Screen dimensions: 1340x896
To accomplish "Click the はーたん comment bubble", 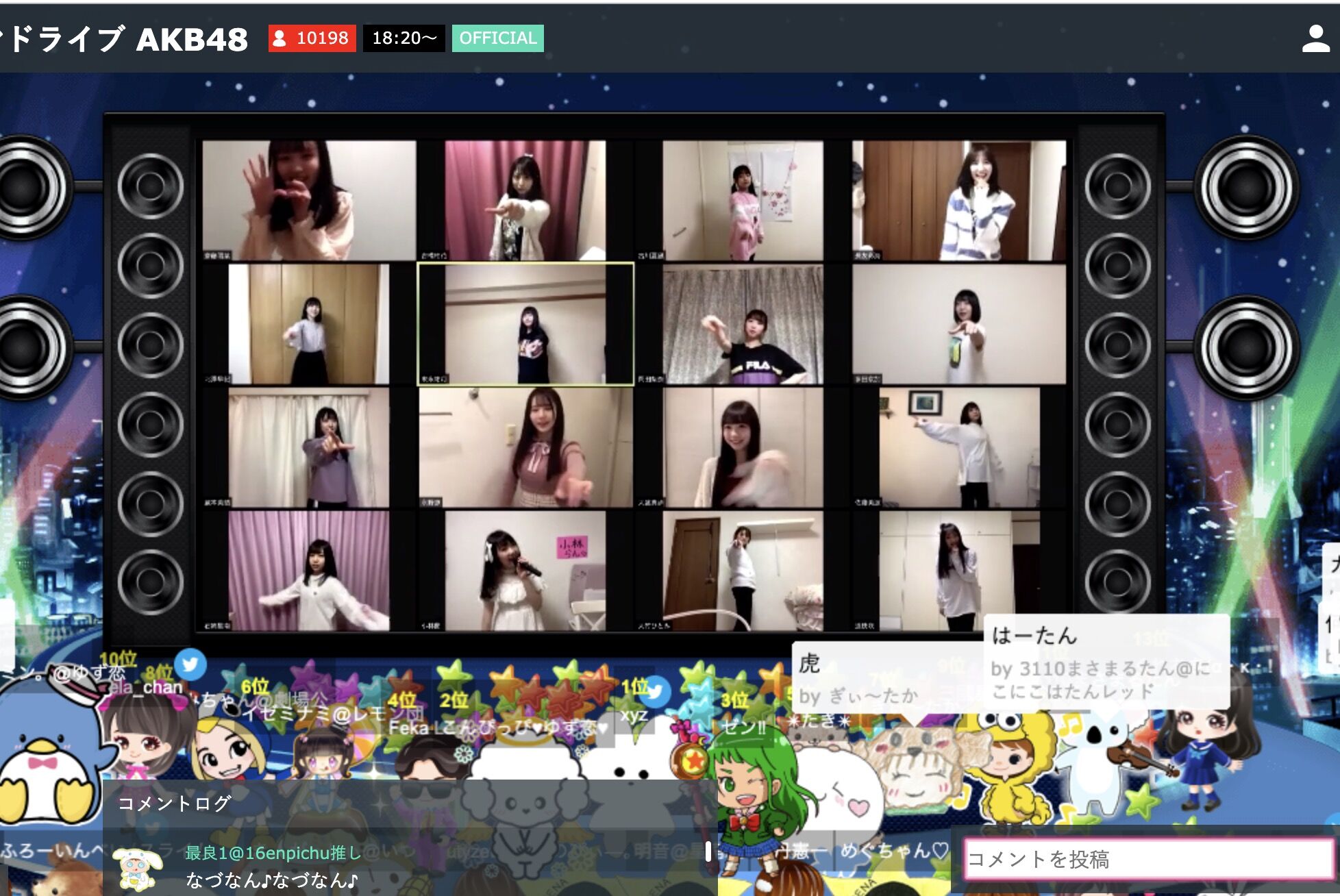I will click(x=1106, y=662).
